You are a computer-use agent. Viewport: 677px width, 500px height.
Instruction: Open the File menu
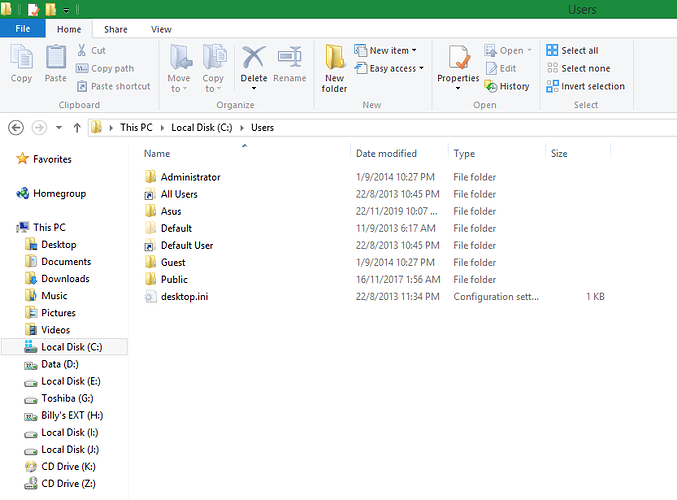click(22, 30)
